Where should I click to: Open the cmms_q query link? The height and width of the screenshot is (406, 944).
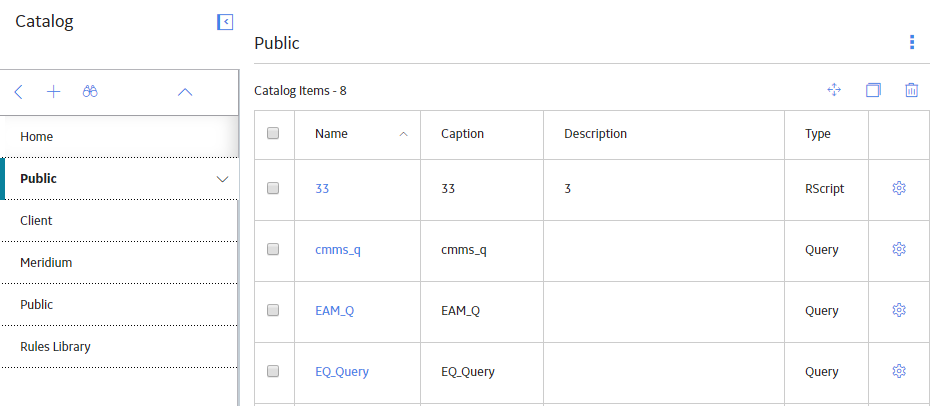click(x=338, y=250)
